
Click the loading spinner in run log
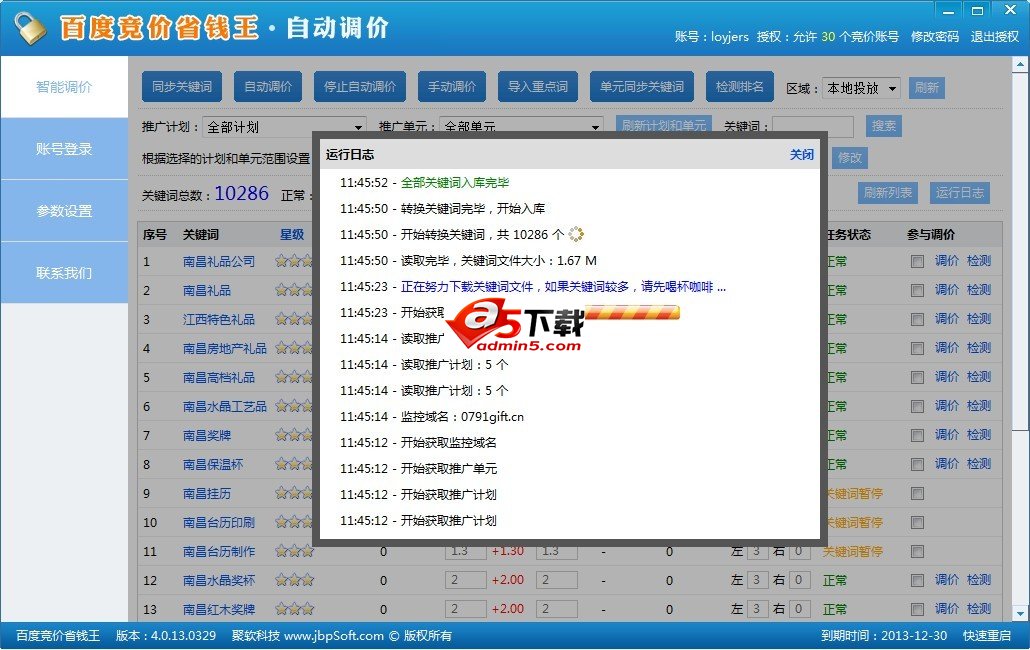pos(576,234)
